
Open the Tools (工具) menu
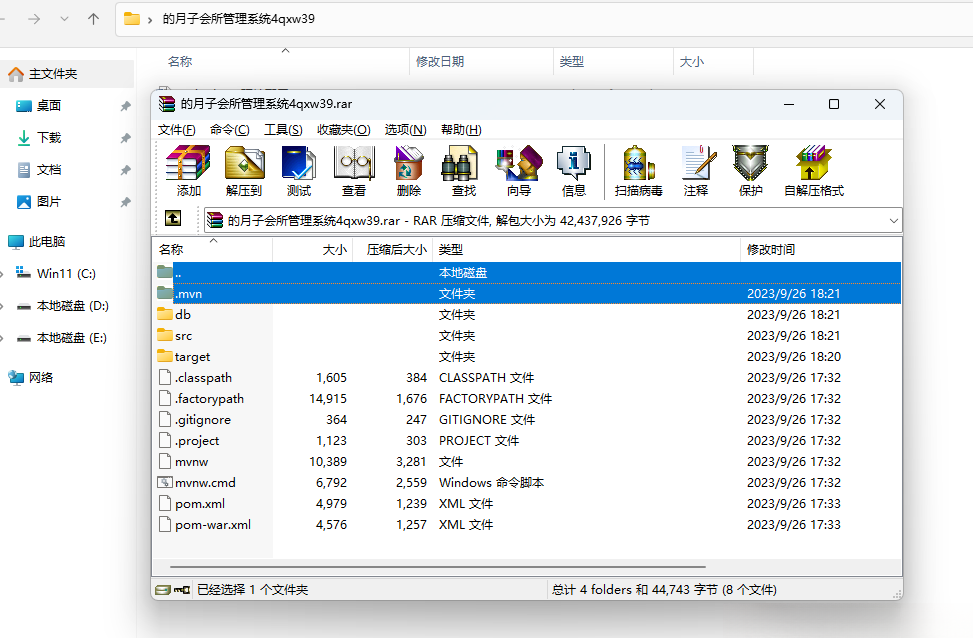coord(283,130)
